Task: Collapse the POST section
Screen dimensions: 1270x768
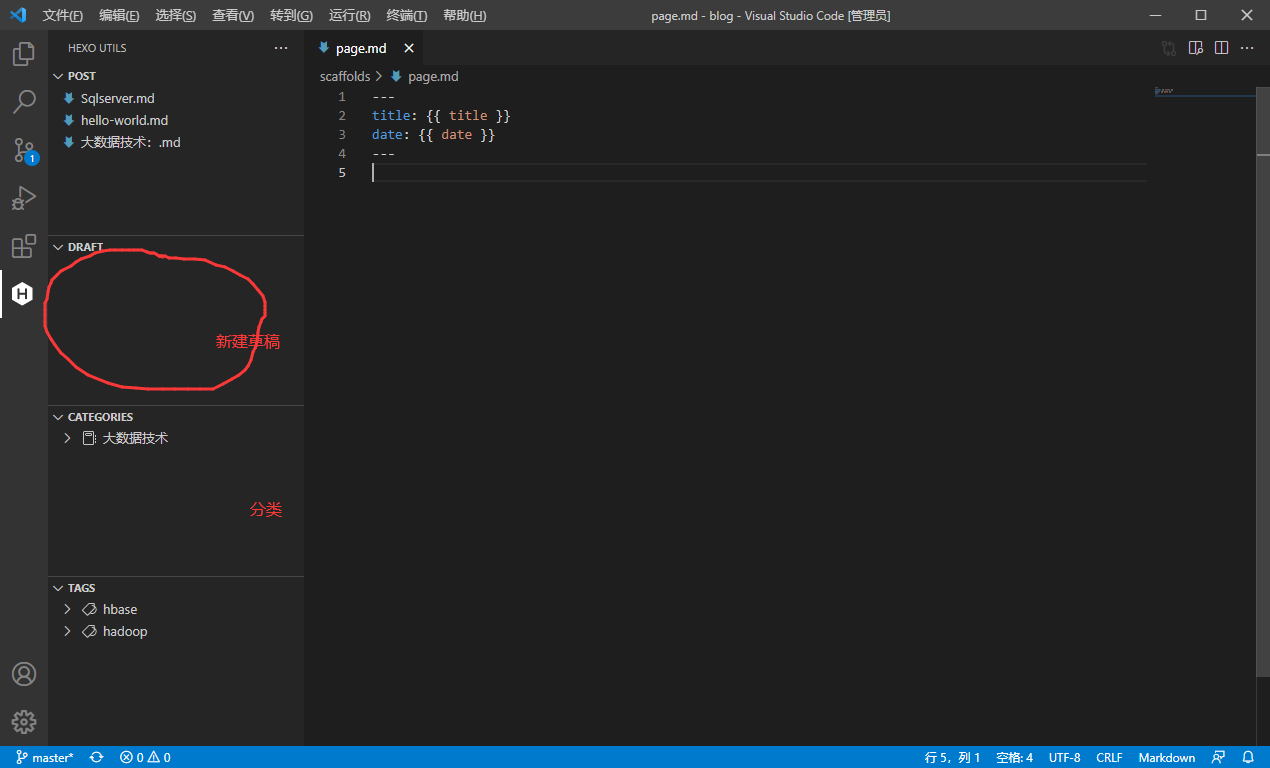Action: [x=58, y=76]
